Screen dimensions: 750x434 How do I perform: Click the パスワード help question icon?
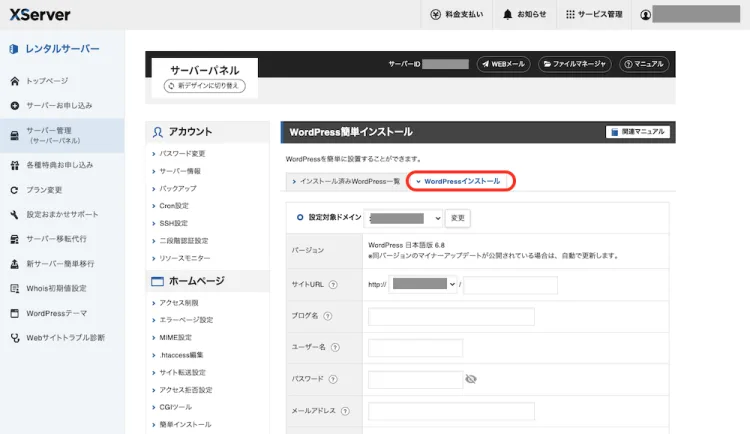pyautogui.click(x=333, y=379)
